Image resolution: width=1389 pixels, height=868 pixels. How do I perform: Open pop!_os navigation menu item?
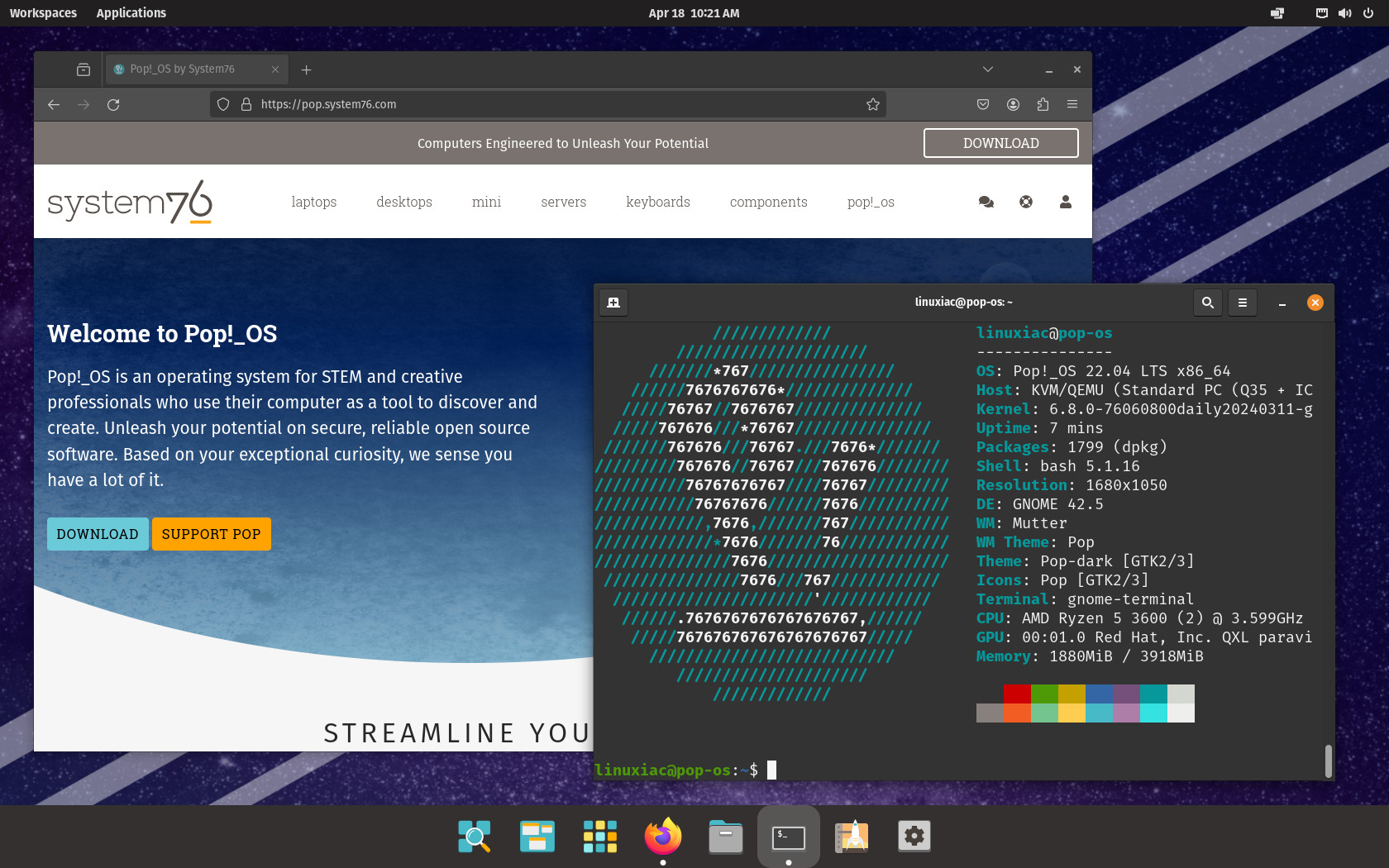point(871,202)
